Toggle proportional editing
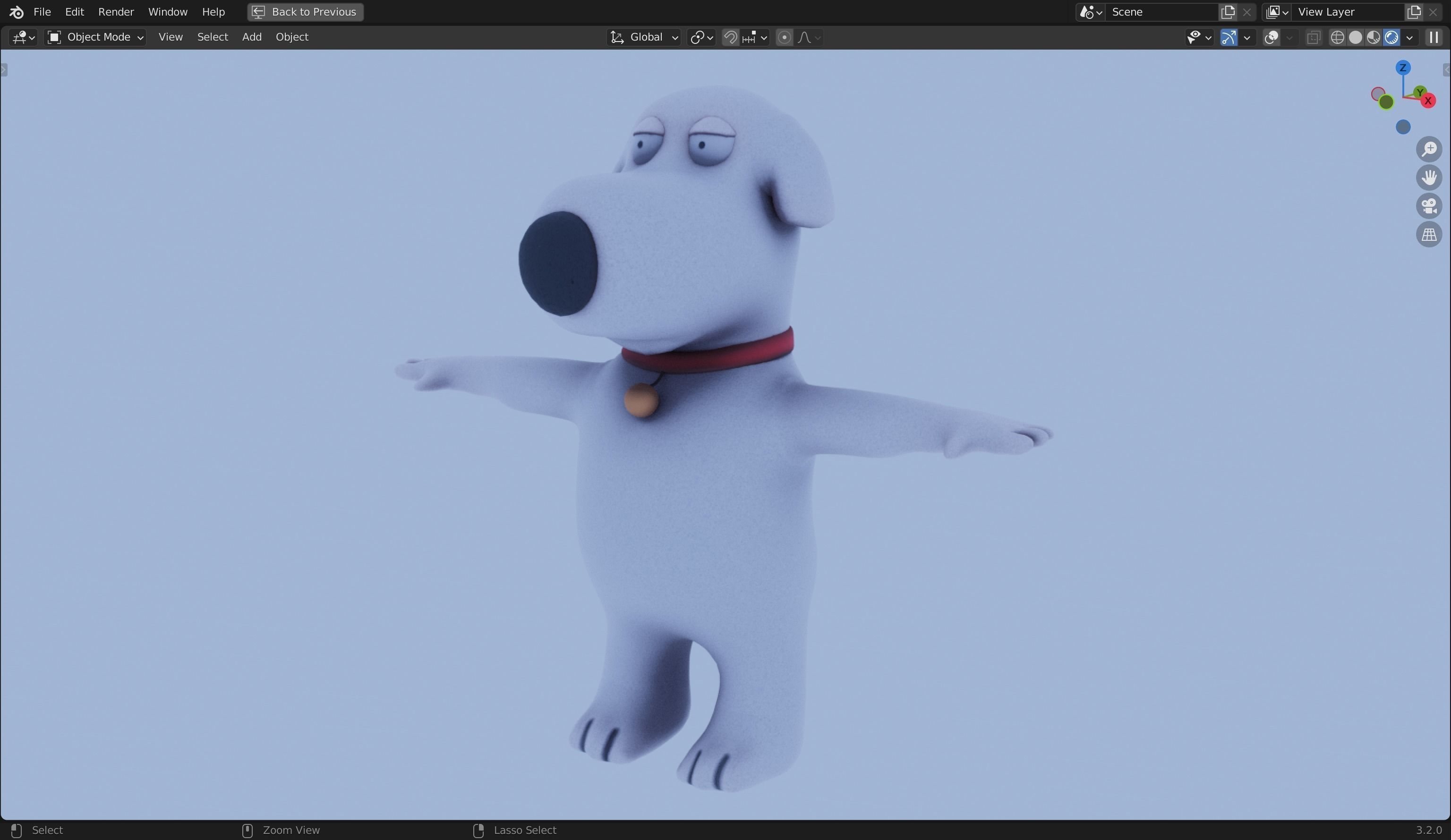 pyautogui.click(x=784, y=37)
